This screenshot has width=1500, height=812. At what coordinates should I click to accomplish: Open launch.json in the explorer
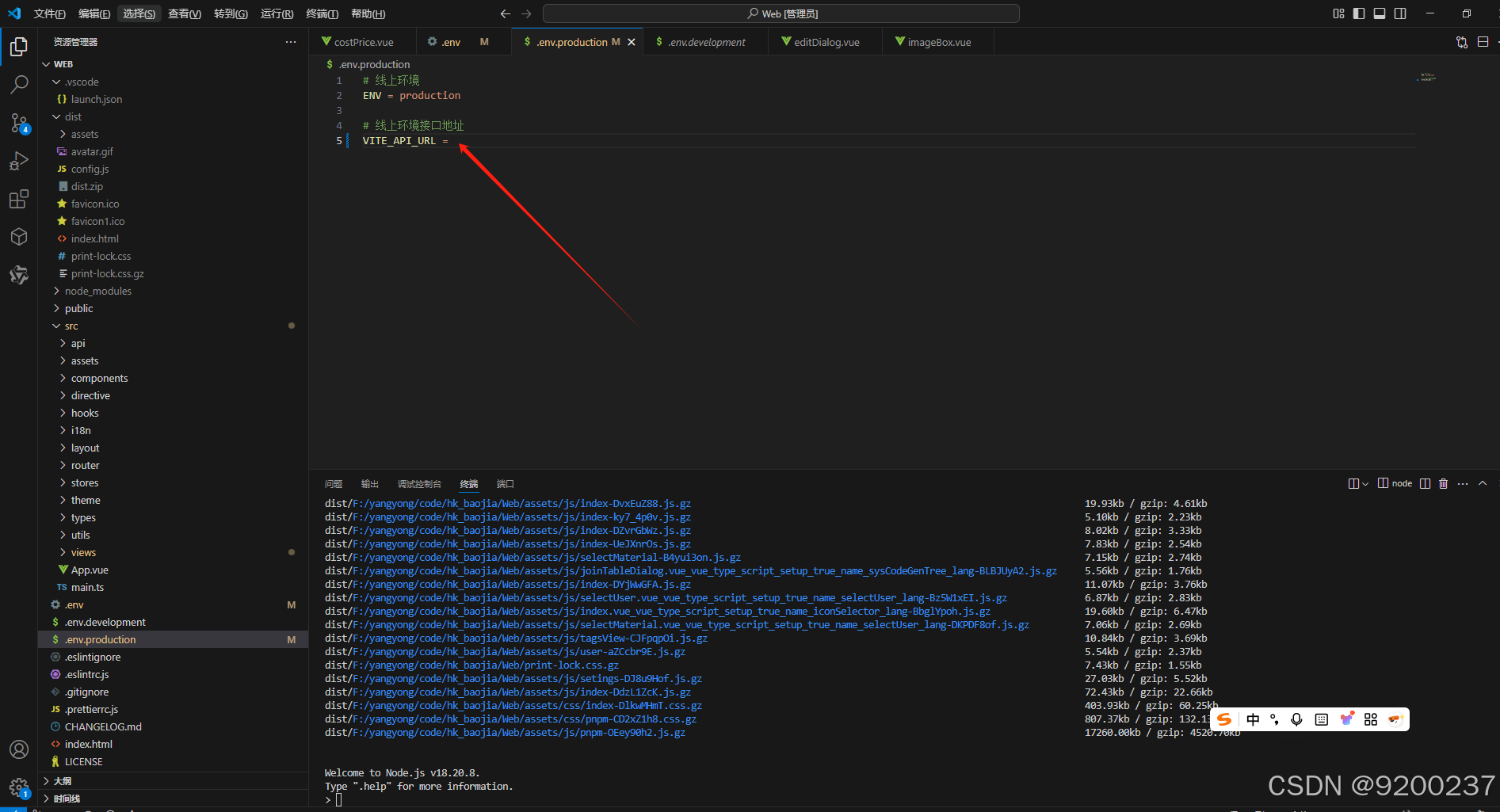point(173,99)
